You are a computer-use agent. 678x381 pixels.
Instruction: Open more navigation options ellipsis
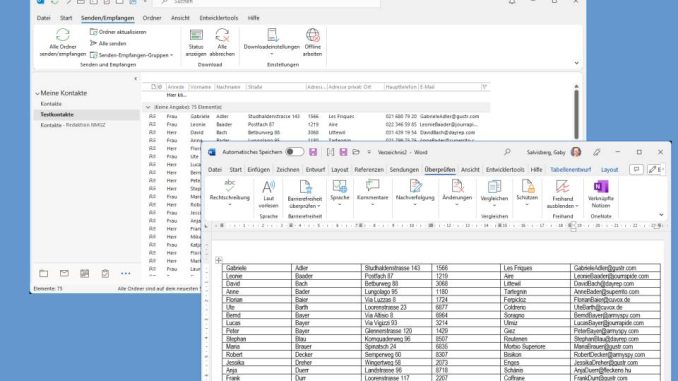coord(125,273)
